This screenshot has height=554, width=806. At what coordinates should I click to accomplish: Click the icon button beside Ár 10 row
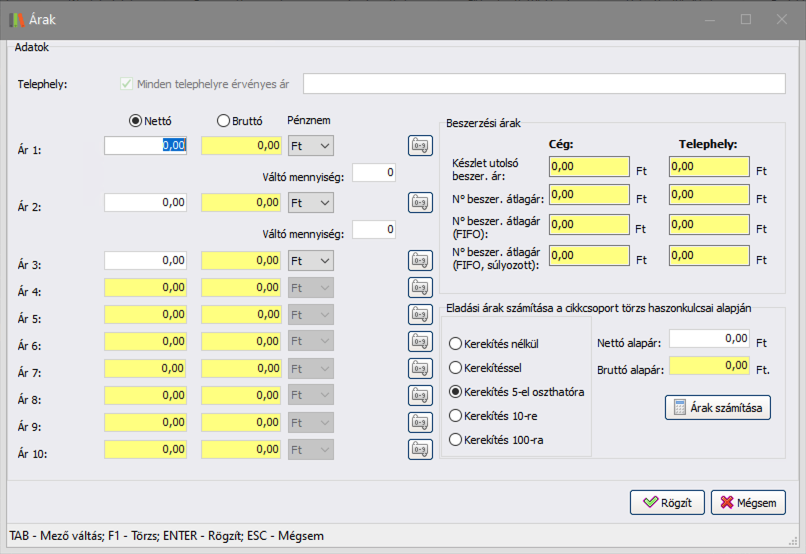[x=420, y=450]
